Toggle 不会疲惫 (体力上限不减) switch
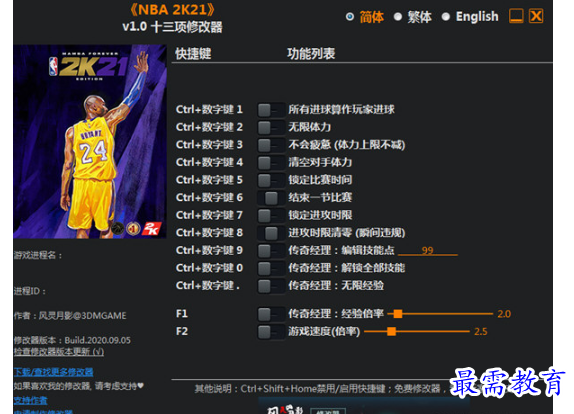Screen dimensions: 574x414 [x=271, y=145]
